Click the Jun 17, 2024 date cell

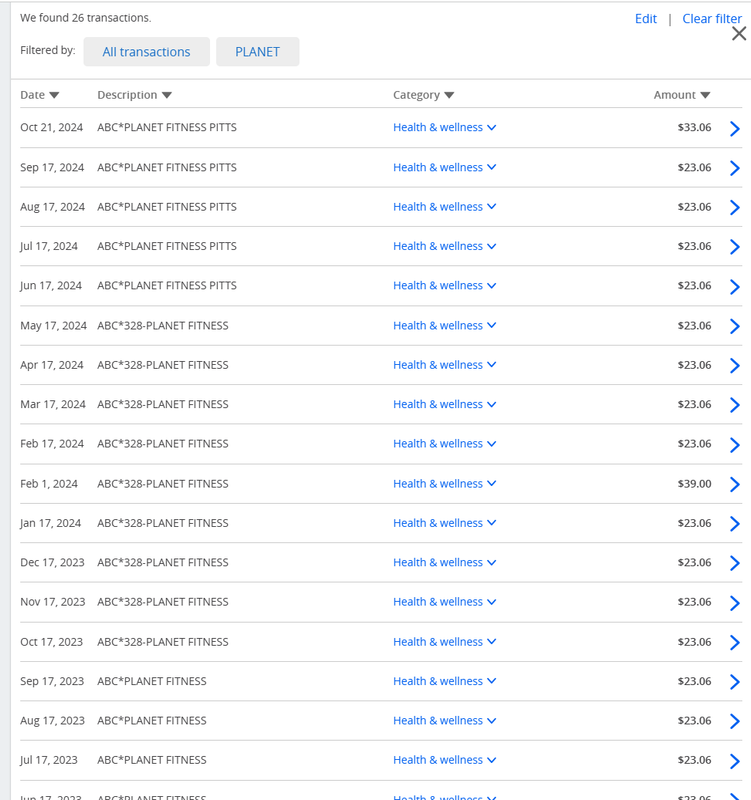(51, 285)
